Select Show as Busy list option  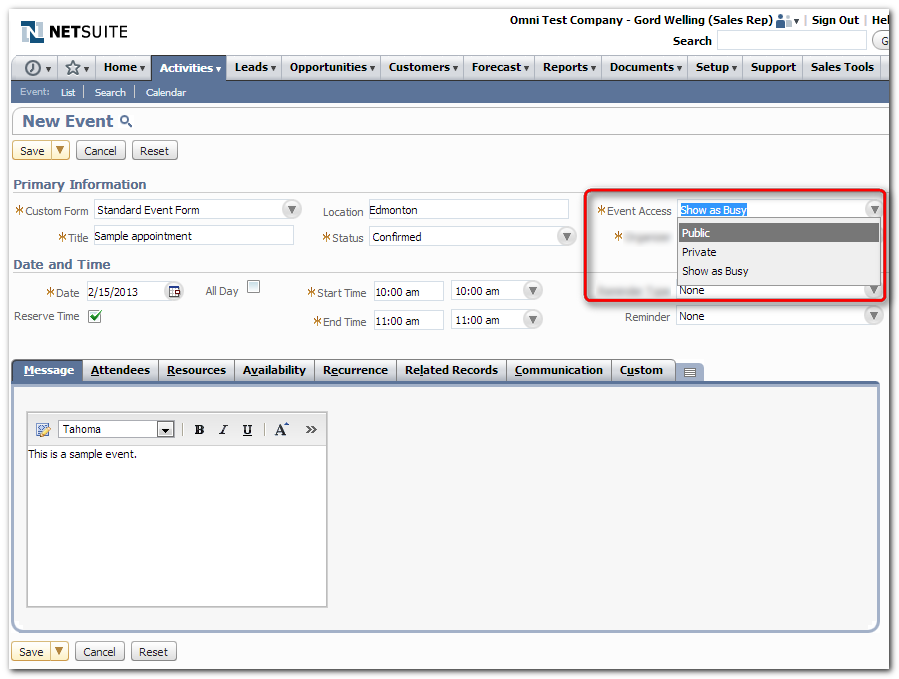(x=779, y=271)
